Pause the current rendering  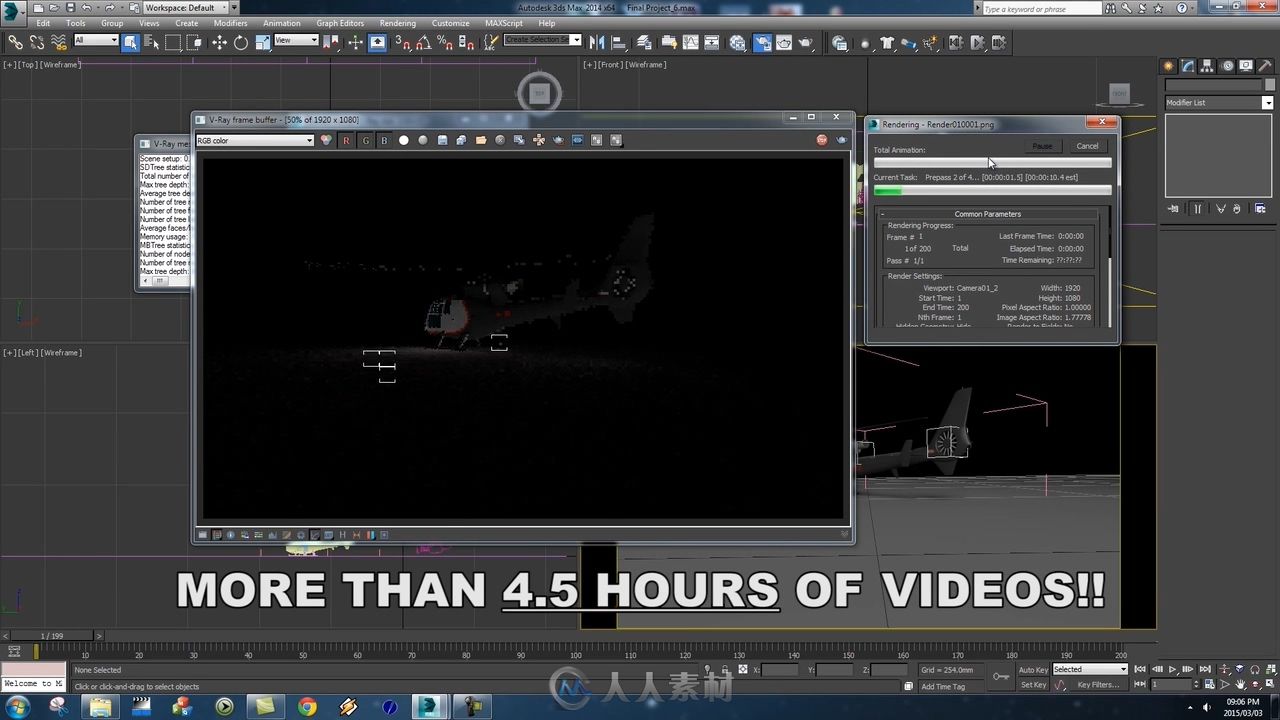pos(1042,146)
